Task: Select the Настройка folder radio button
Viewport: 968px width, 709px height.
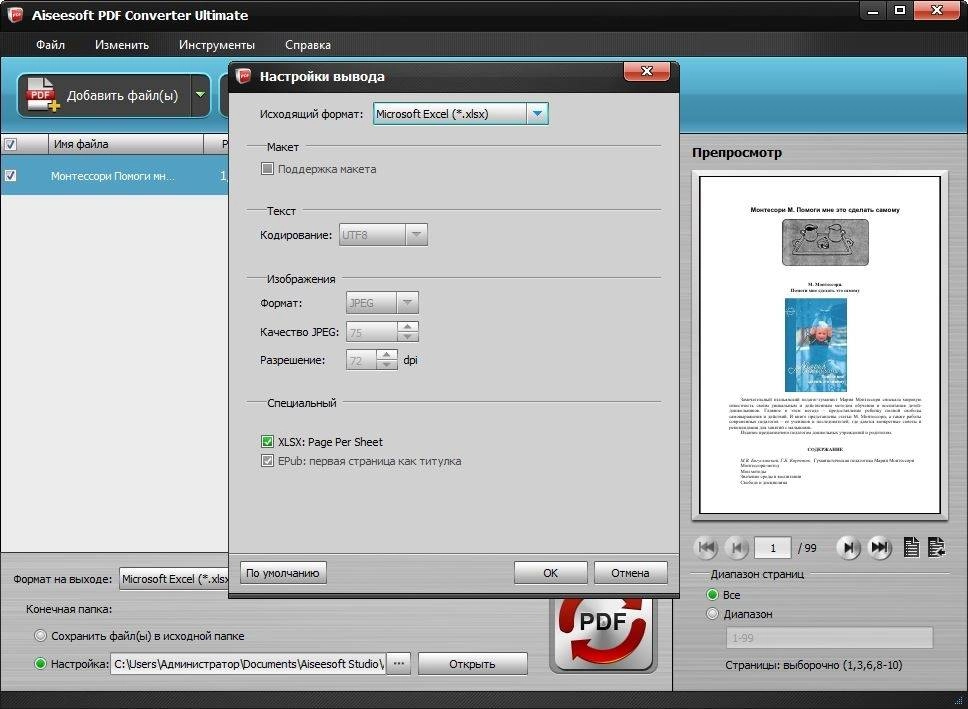Action: (x=41, y=664)
